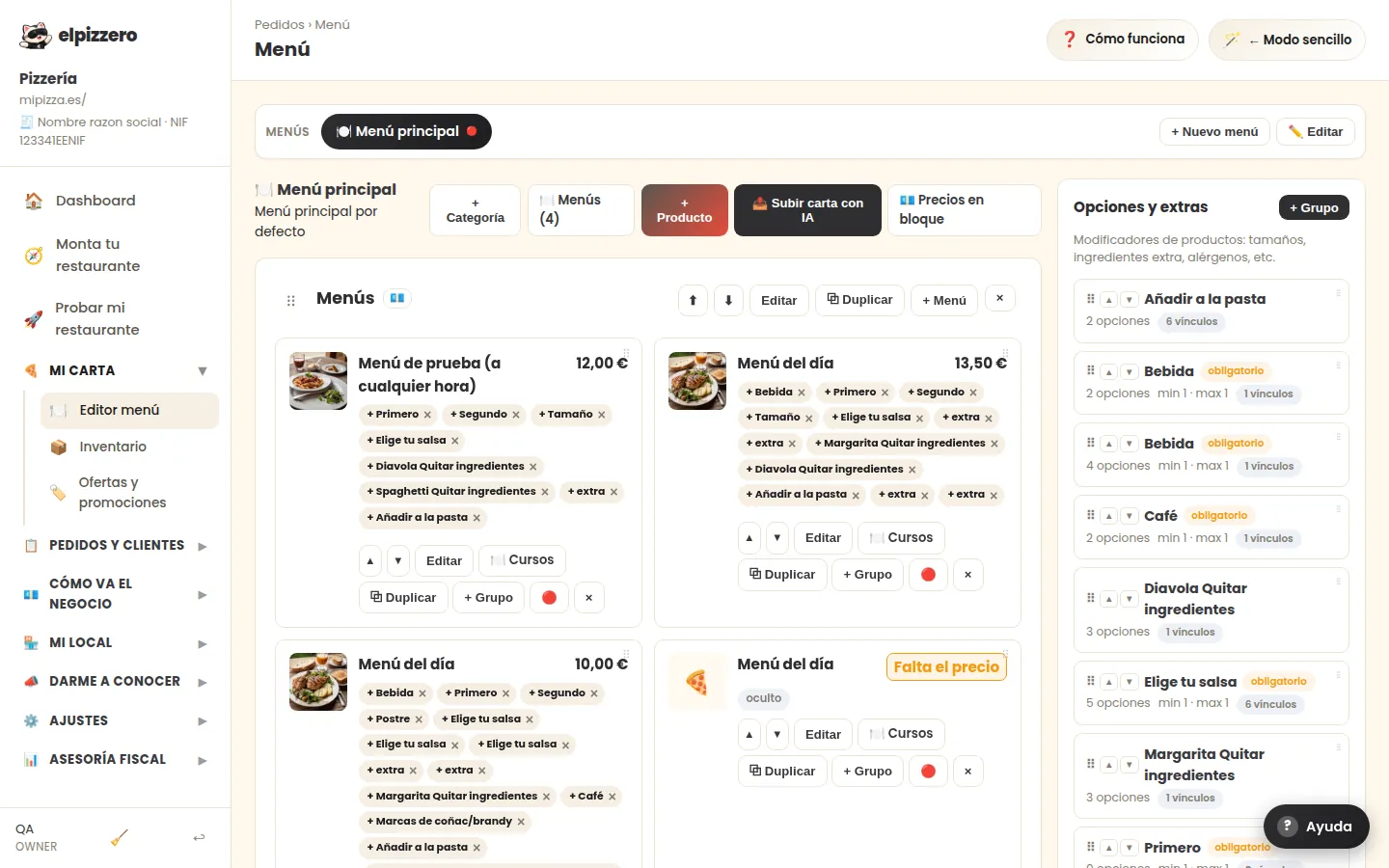
Task: Add an options group with + Grupo in Opciones y extras
Action: [1314, 207]
